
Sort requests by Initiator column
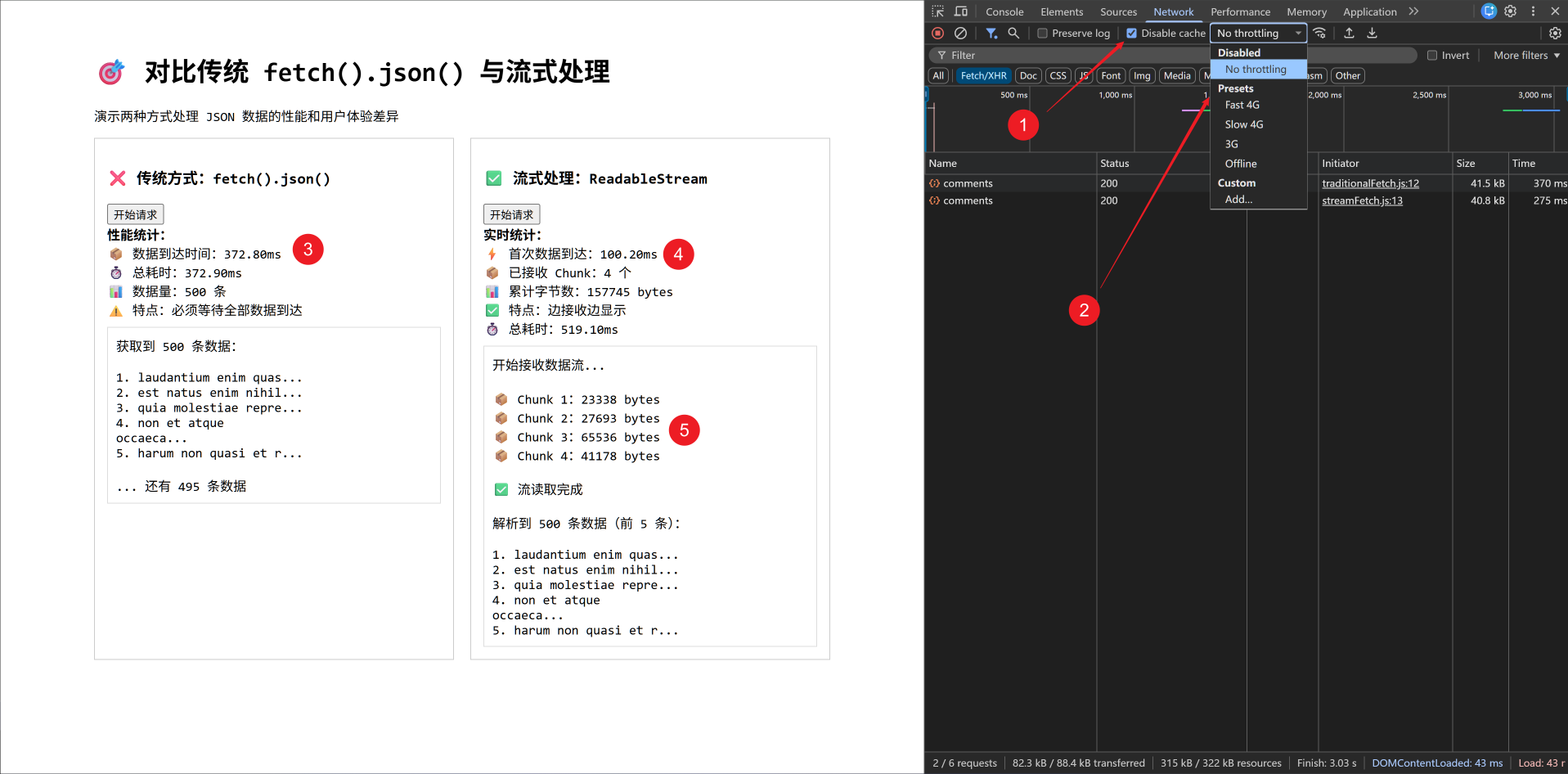[x=1385, y=164]
